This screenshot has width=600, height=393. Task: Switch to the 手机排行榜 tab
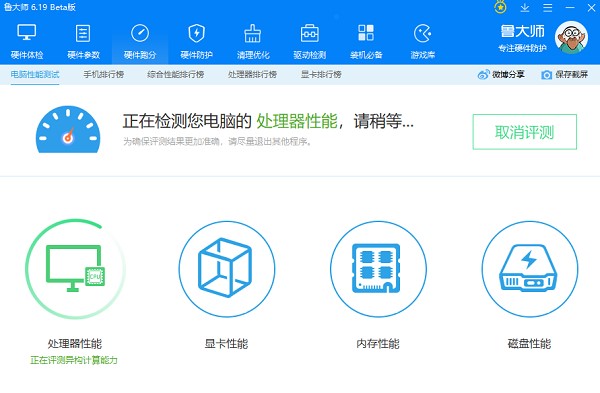click(104, 74)
